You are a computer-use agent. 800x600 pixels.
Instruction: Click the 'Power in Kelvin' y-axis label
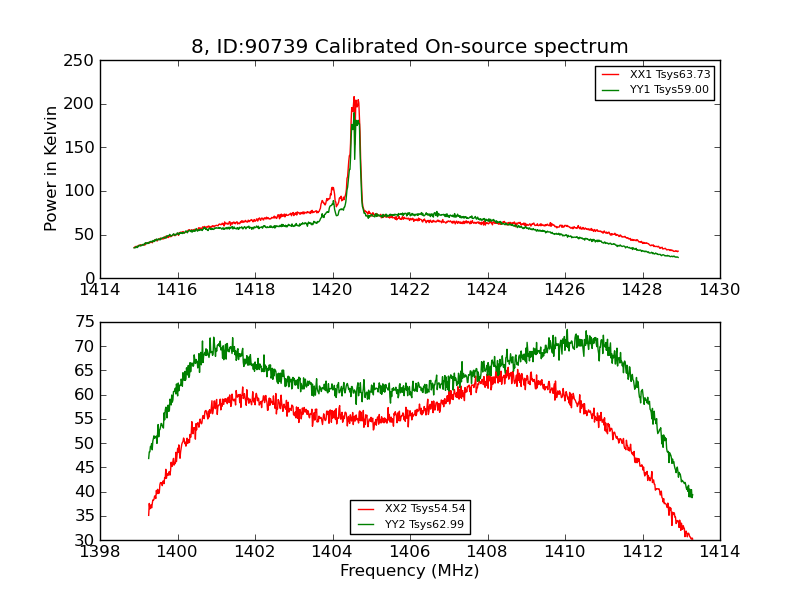click(51, 169)
